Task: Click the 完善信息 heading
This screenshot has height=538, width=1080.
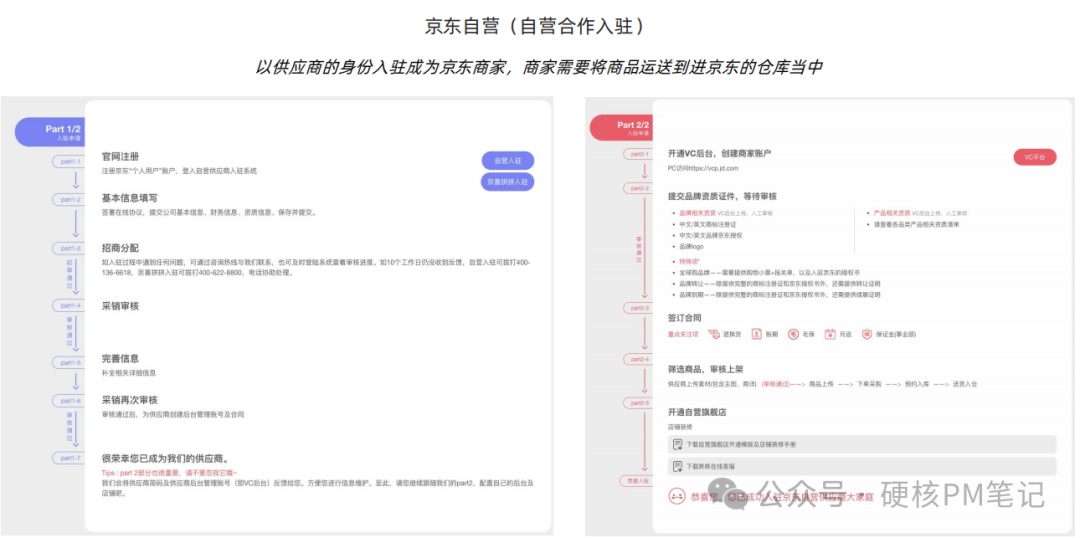Action: click(121, 359)
